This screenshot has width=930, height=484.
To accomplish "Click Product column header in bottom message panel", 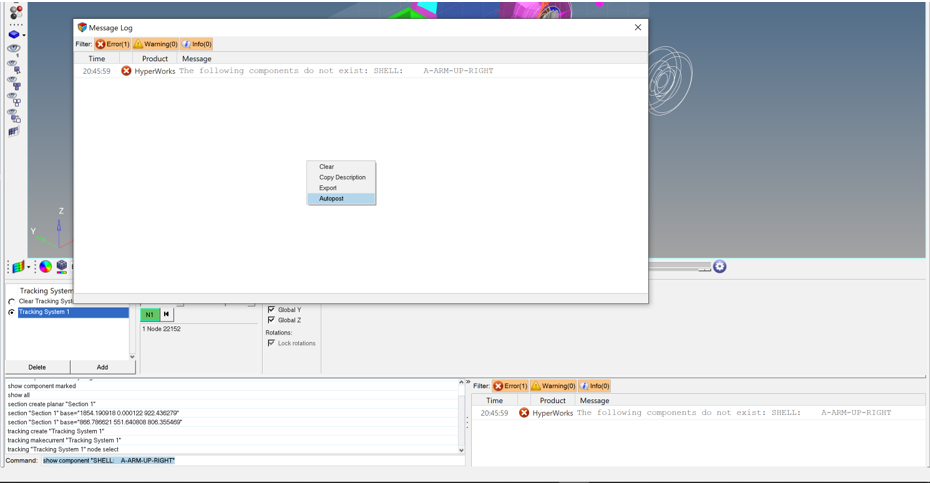I will point(553,401).
